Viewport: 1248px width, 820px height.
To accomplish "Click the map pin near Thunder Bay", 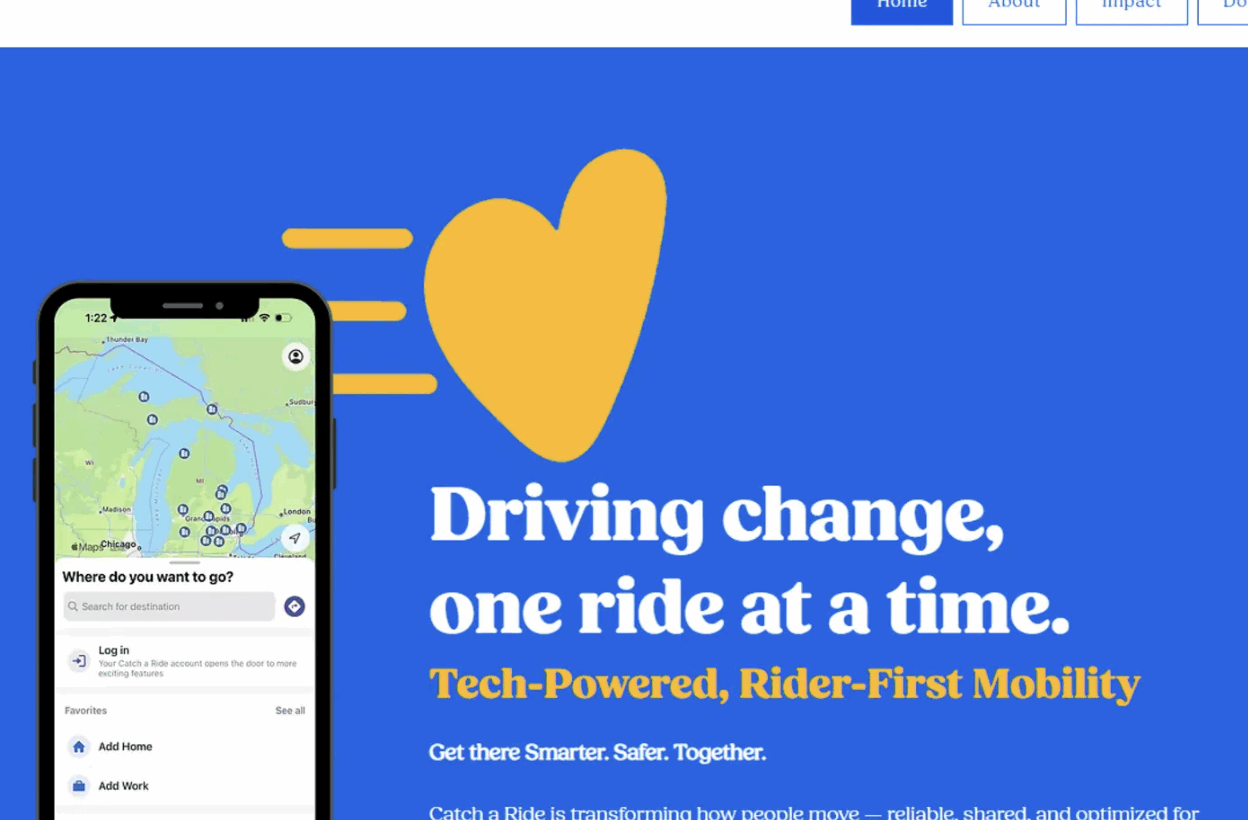I will click(x=143, y=397).
